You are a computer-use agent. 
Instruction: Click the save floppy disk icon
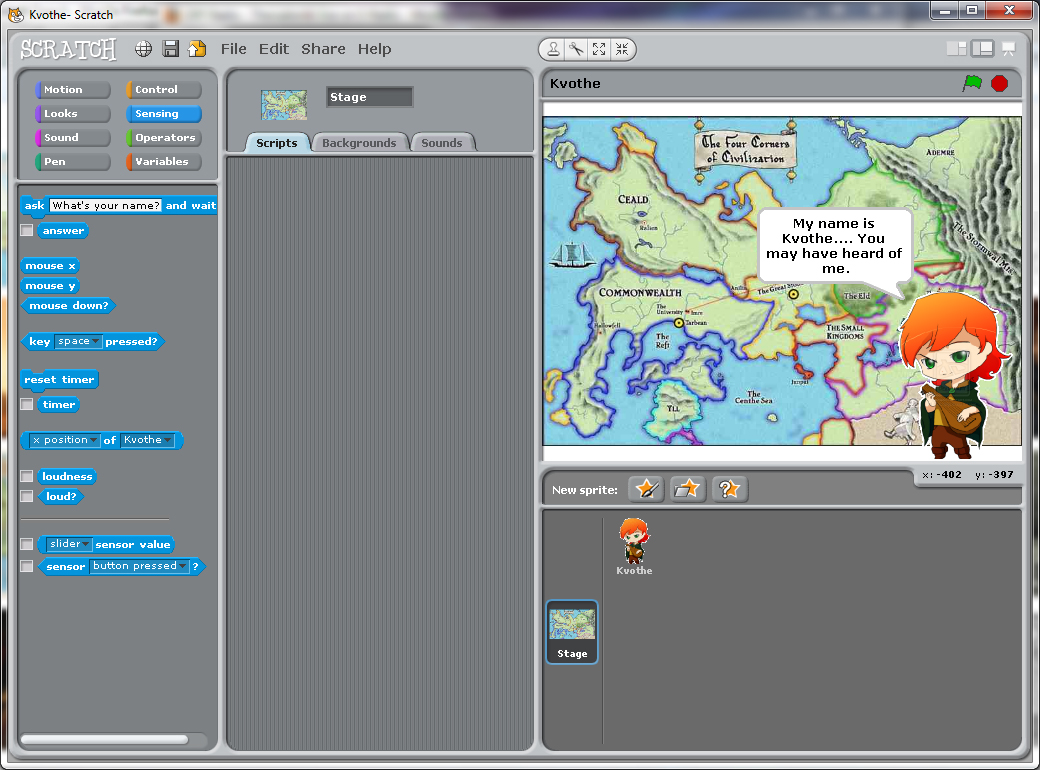pyautogui.click(x=170, y=48)
